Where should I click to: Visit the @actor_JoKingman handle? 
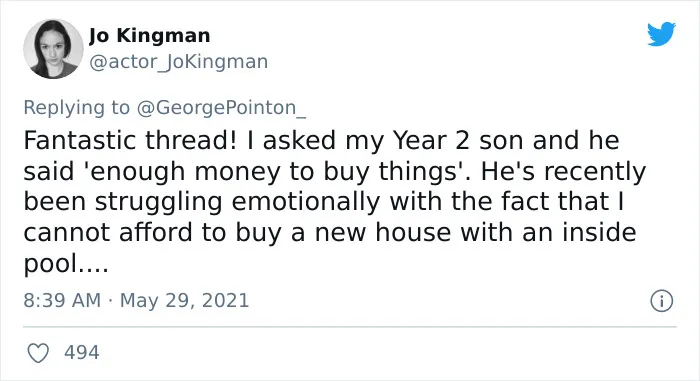[179, 62]
